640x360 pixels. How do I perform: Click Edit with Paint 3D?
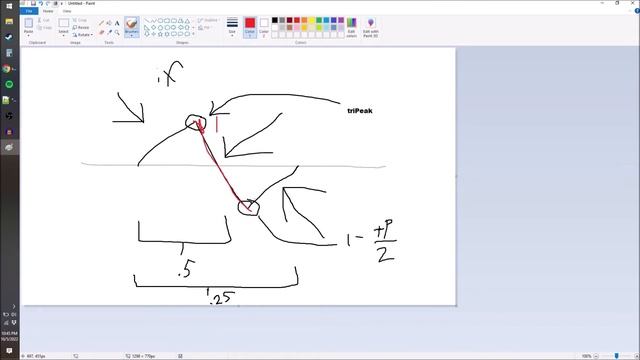click(x=371, y=28)
